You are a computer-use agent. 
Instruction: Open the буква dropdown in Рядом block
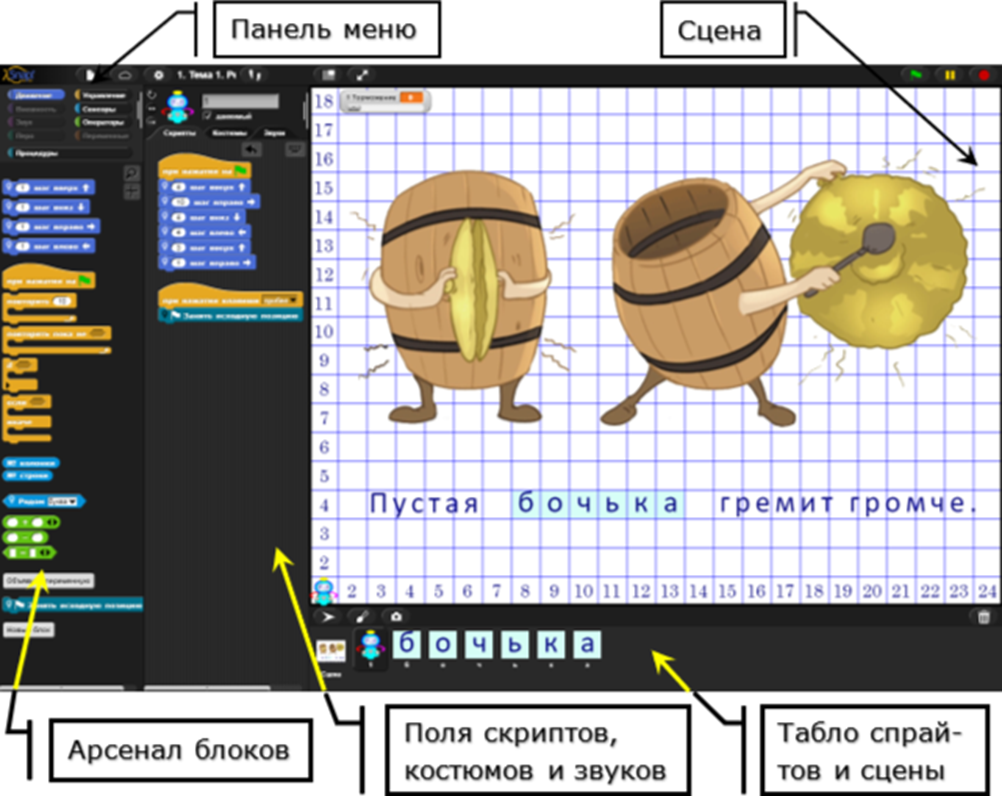(63, 501)
